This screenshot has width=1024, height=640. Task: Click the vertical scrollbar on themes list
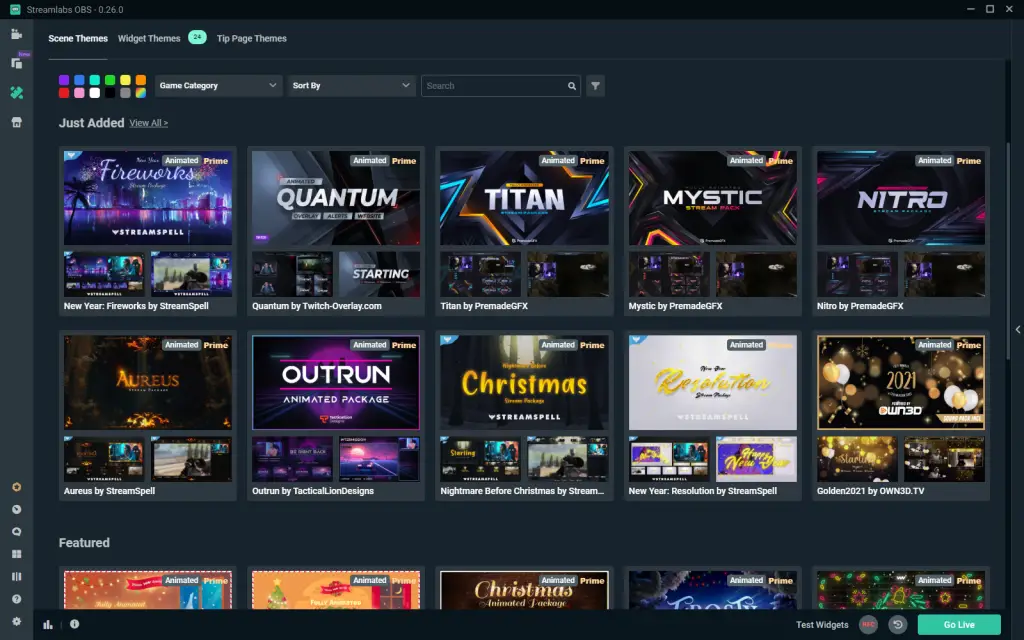click(x=1008, y=251)
